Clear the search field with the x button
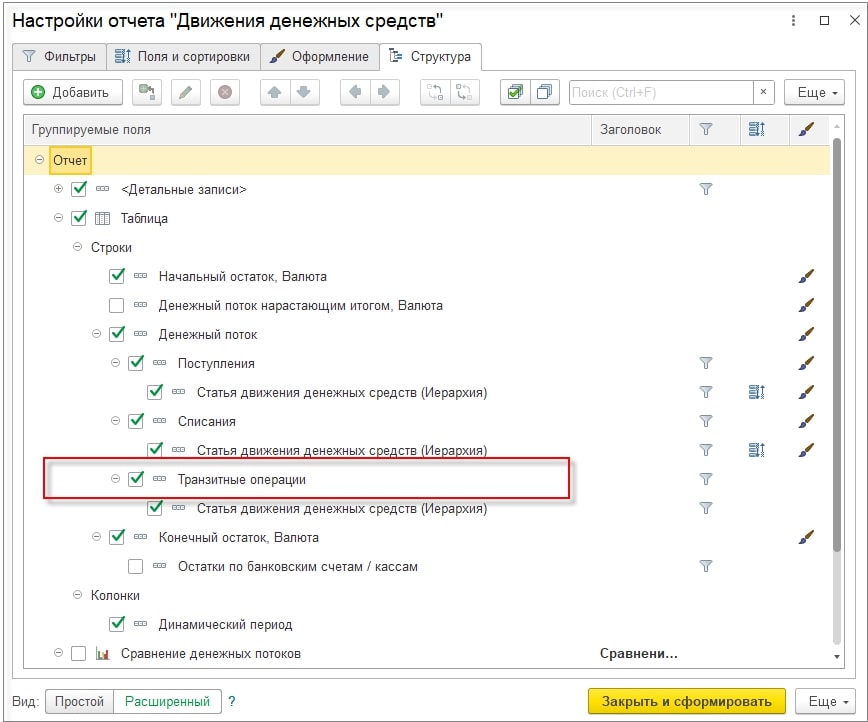 763,92
